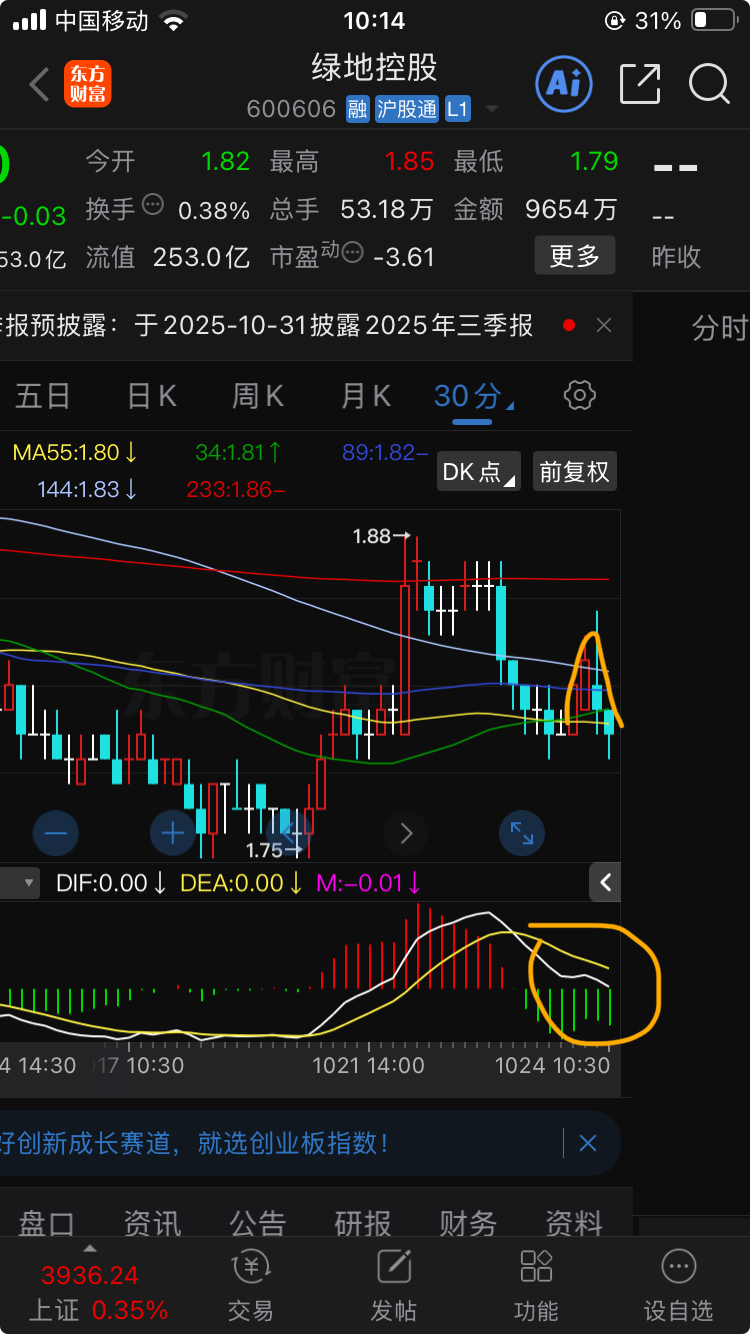Open the 财务 finance tab

468,1223
